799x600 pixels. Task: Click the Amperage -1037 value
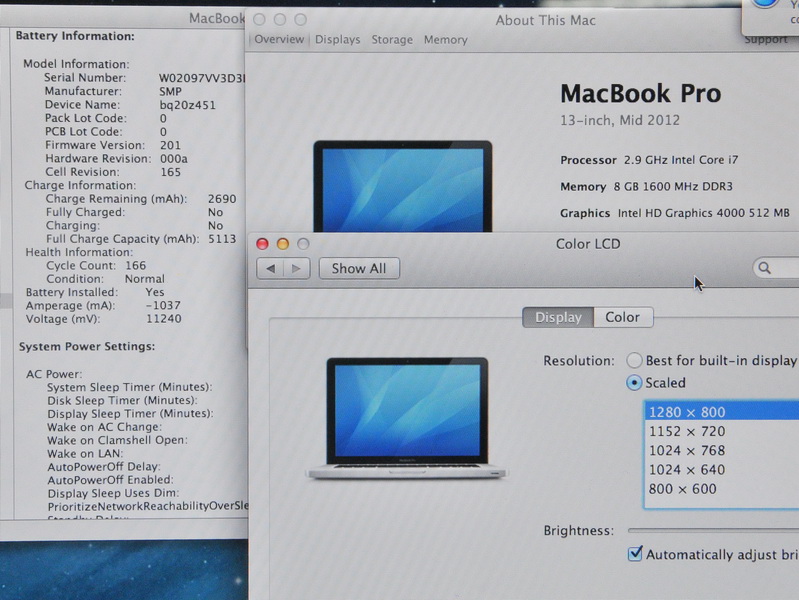(163, 305)
